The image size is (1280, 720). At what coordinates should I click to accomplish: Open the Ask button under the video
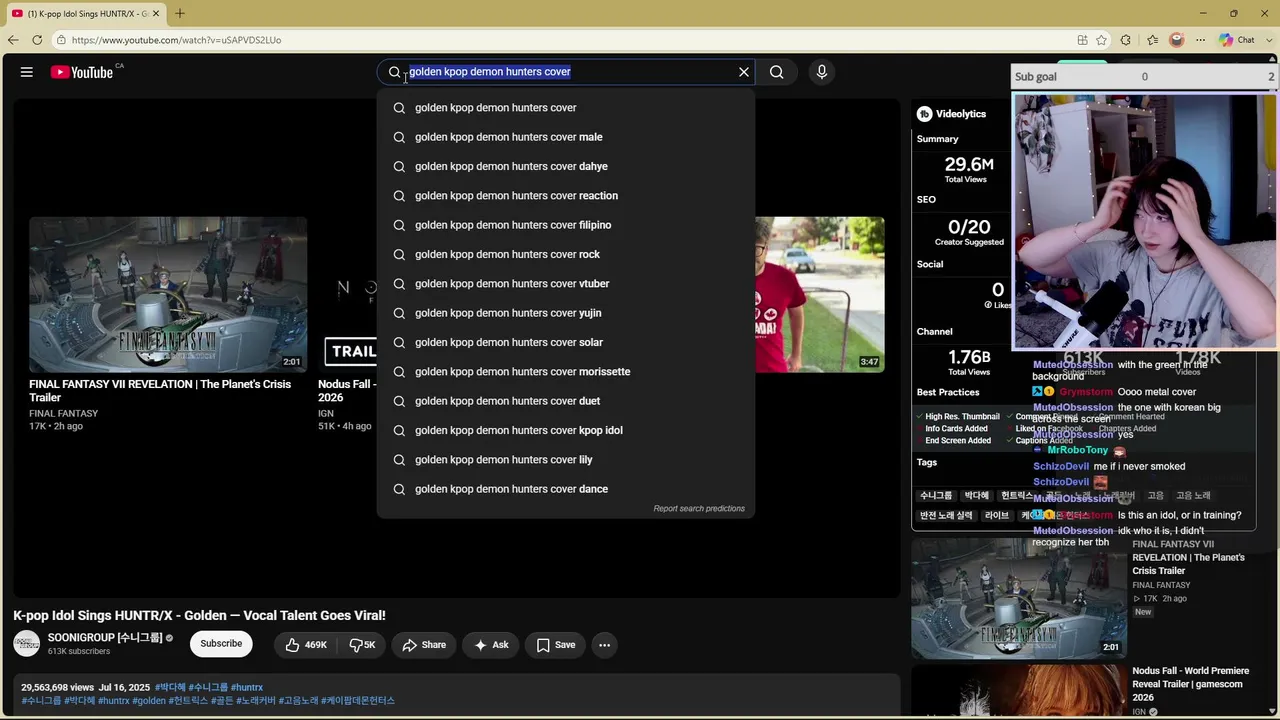point(491,645)
